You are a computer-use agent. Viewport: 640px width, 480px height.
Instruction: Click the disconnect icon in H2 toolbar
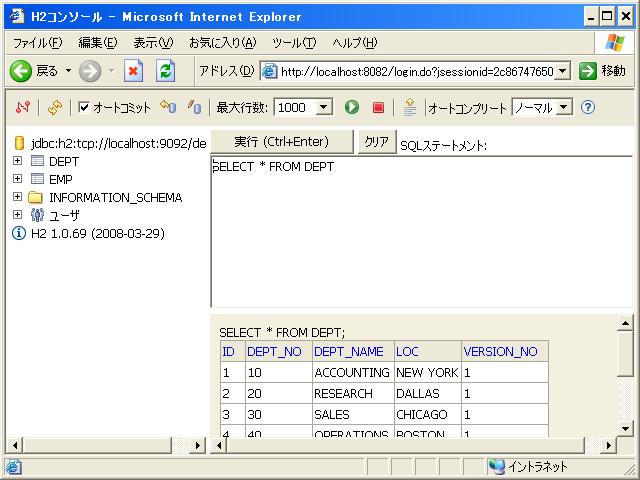point(23,107)
